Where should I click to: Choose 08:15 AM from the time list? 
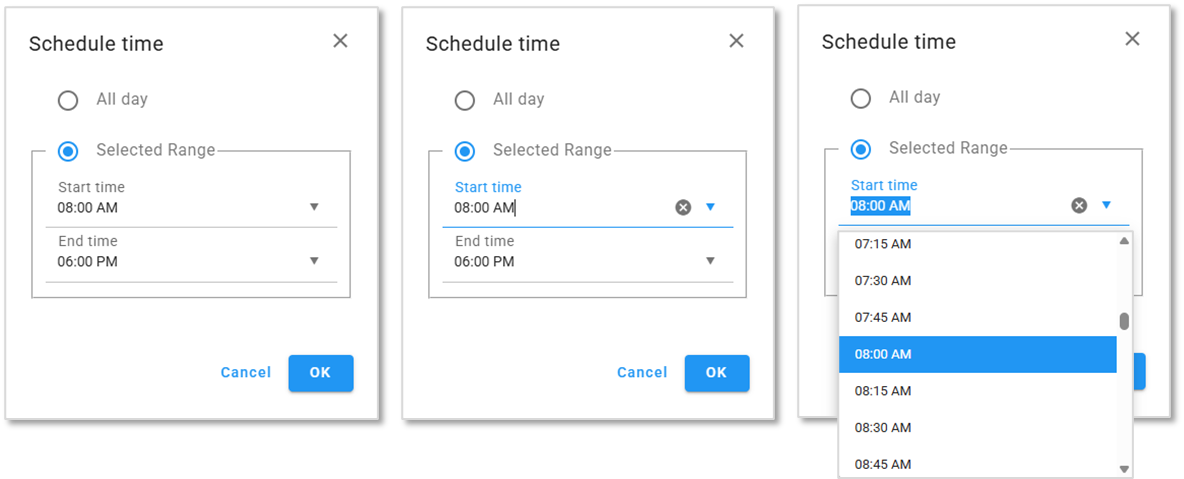point(883,391)
